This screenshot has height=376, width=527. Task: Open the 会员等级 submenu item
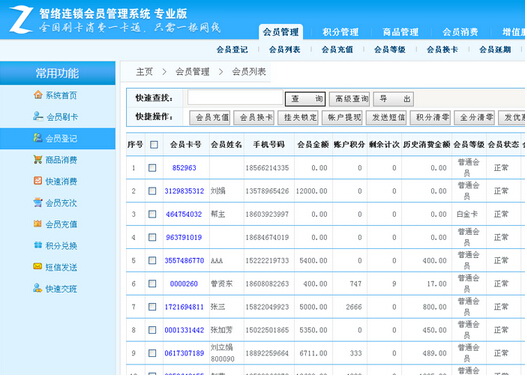pos(390,50)
